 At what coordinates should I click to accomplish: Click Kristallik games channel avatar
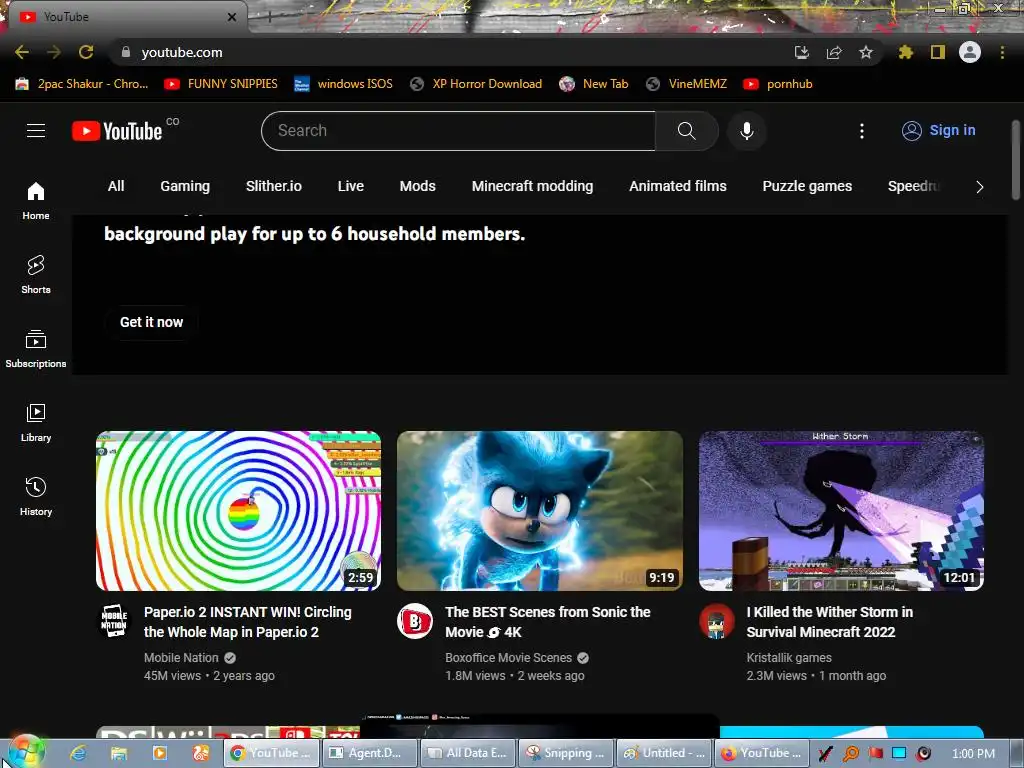tap(716, 620)
